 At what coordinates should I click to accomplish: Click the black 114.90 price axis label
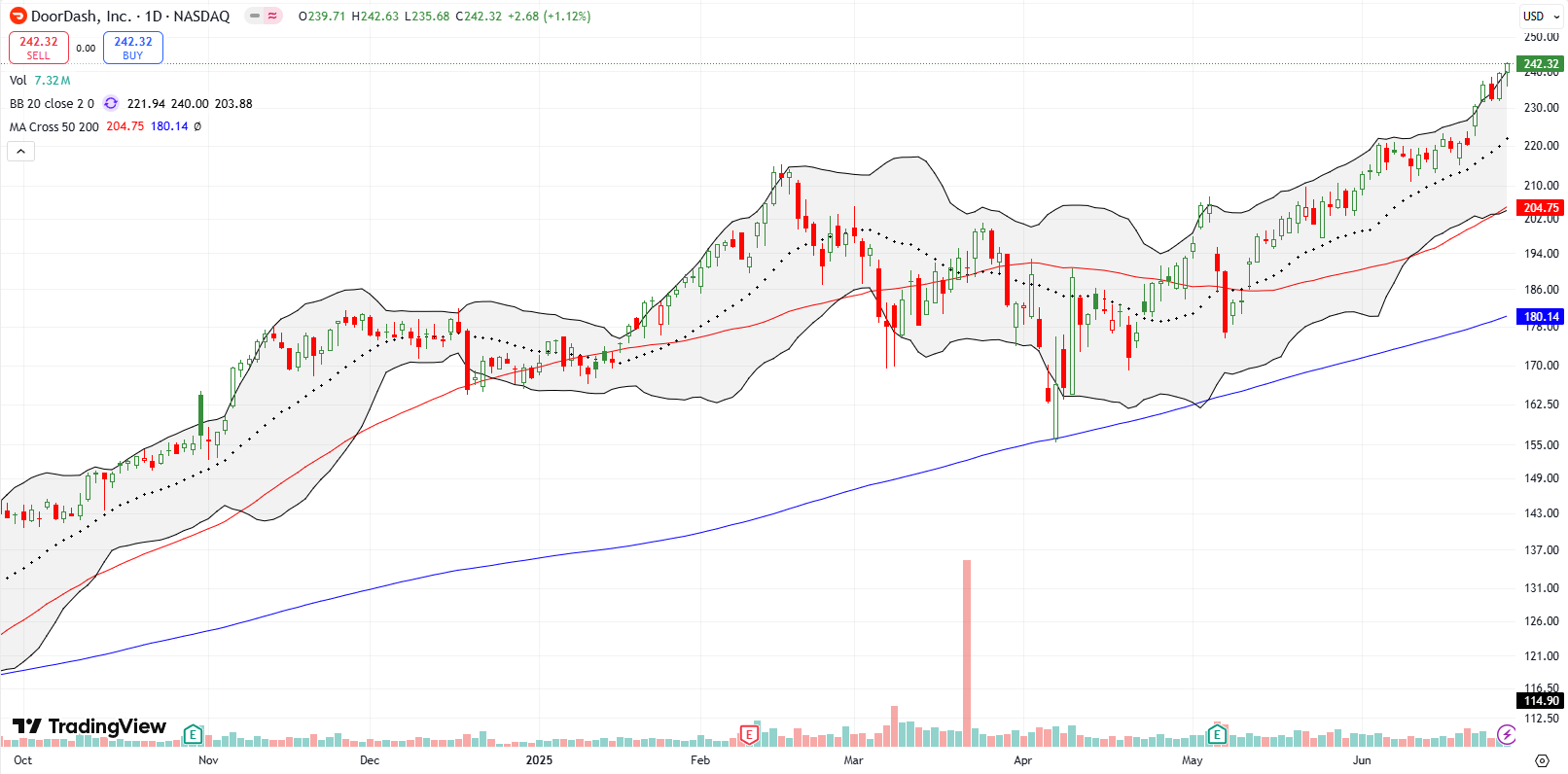(x=1541, y=700)
